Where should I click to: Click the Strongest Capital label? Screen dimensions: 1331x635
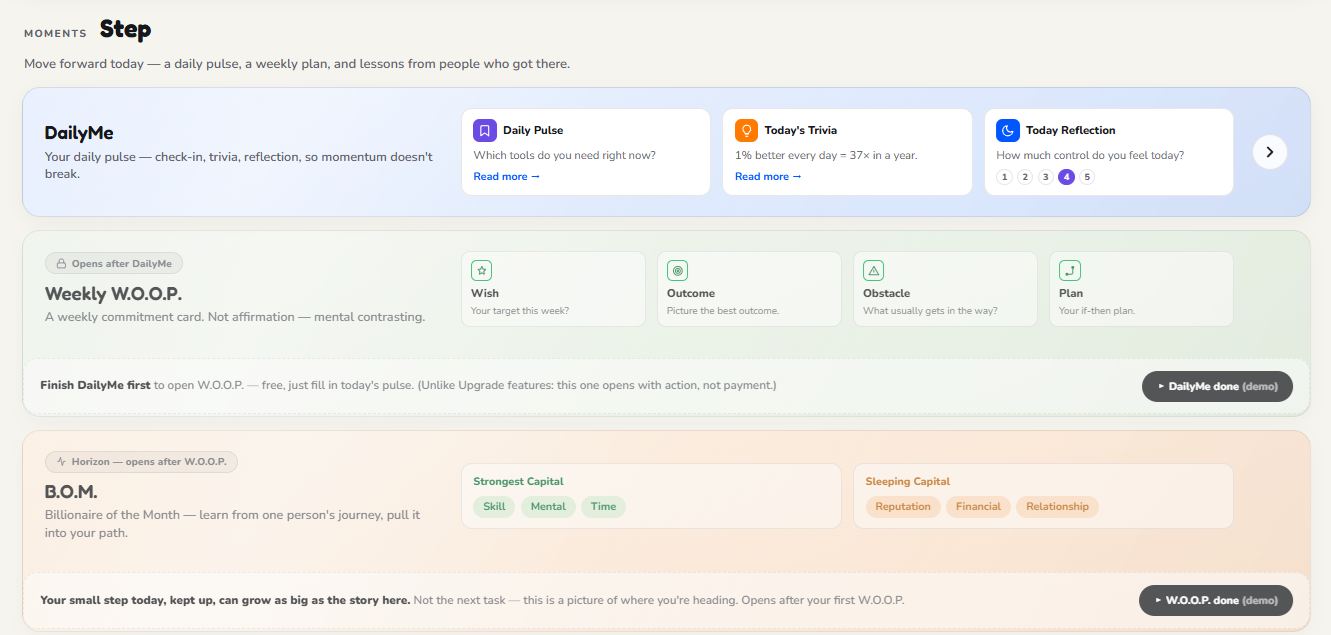(x=519, y=482)
